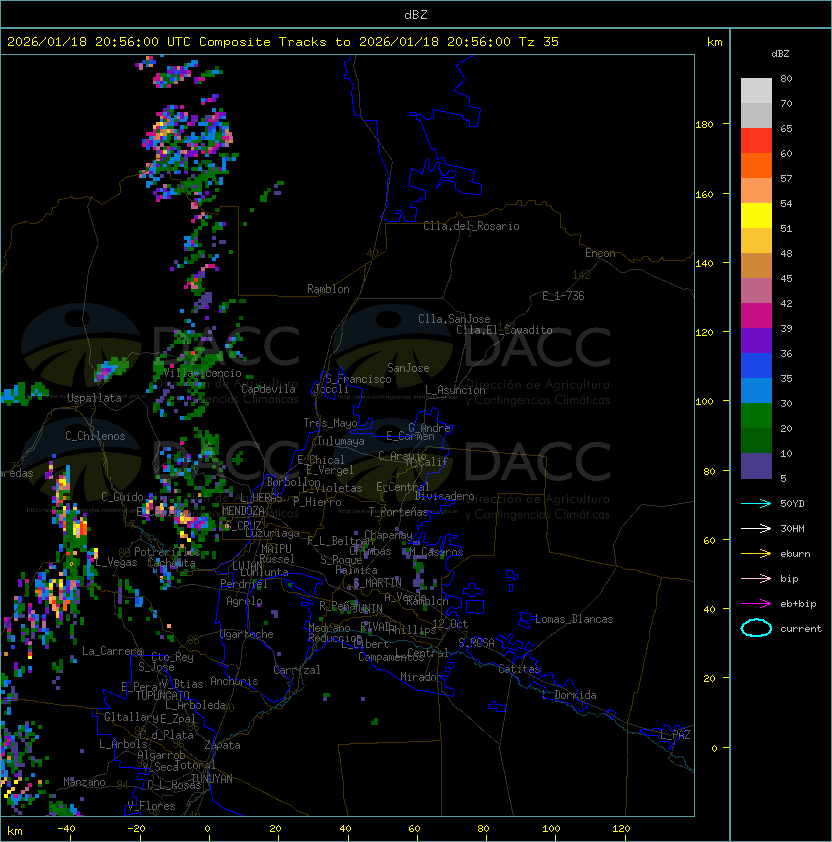Pick the purple swatch below the 39 label
The width and height of the screenshot is (832, 842).
click(x=756, y=340)
